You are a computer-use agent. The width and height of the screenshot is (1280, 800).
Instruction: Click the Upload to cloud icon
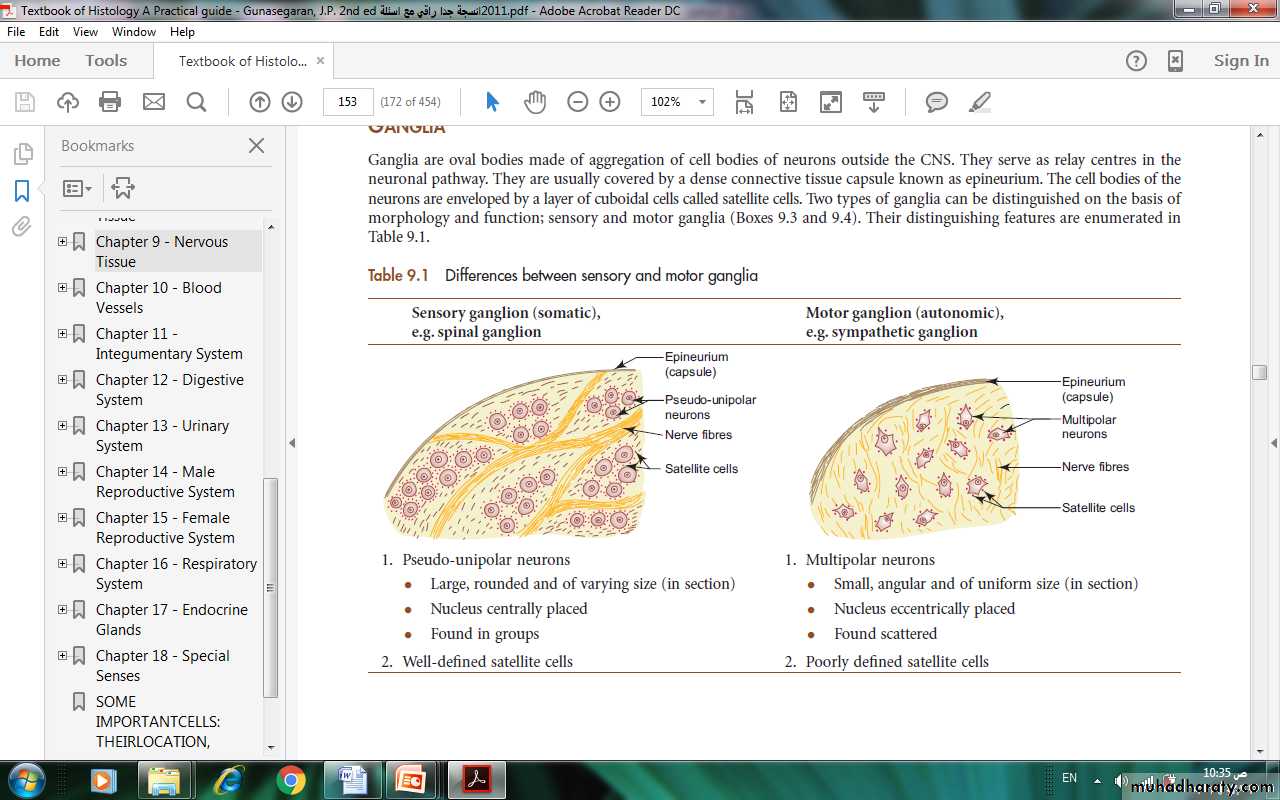[68, 102]
